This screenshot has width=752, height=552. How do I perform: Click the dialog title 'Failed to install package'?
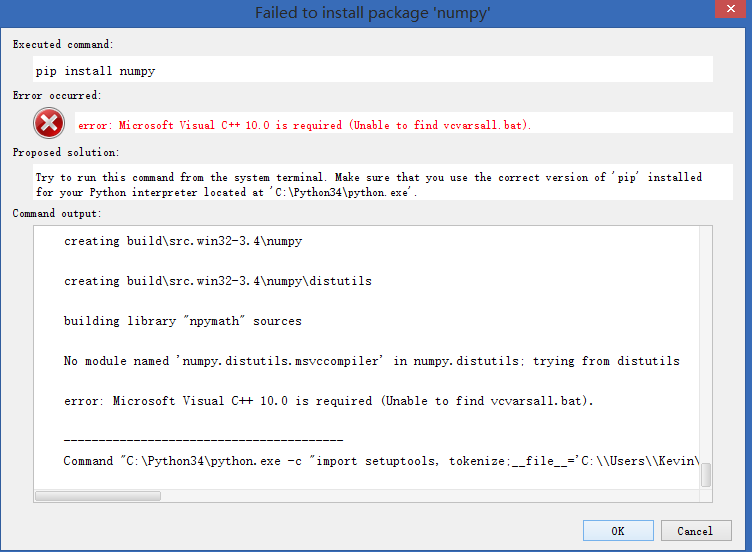373,12
